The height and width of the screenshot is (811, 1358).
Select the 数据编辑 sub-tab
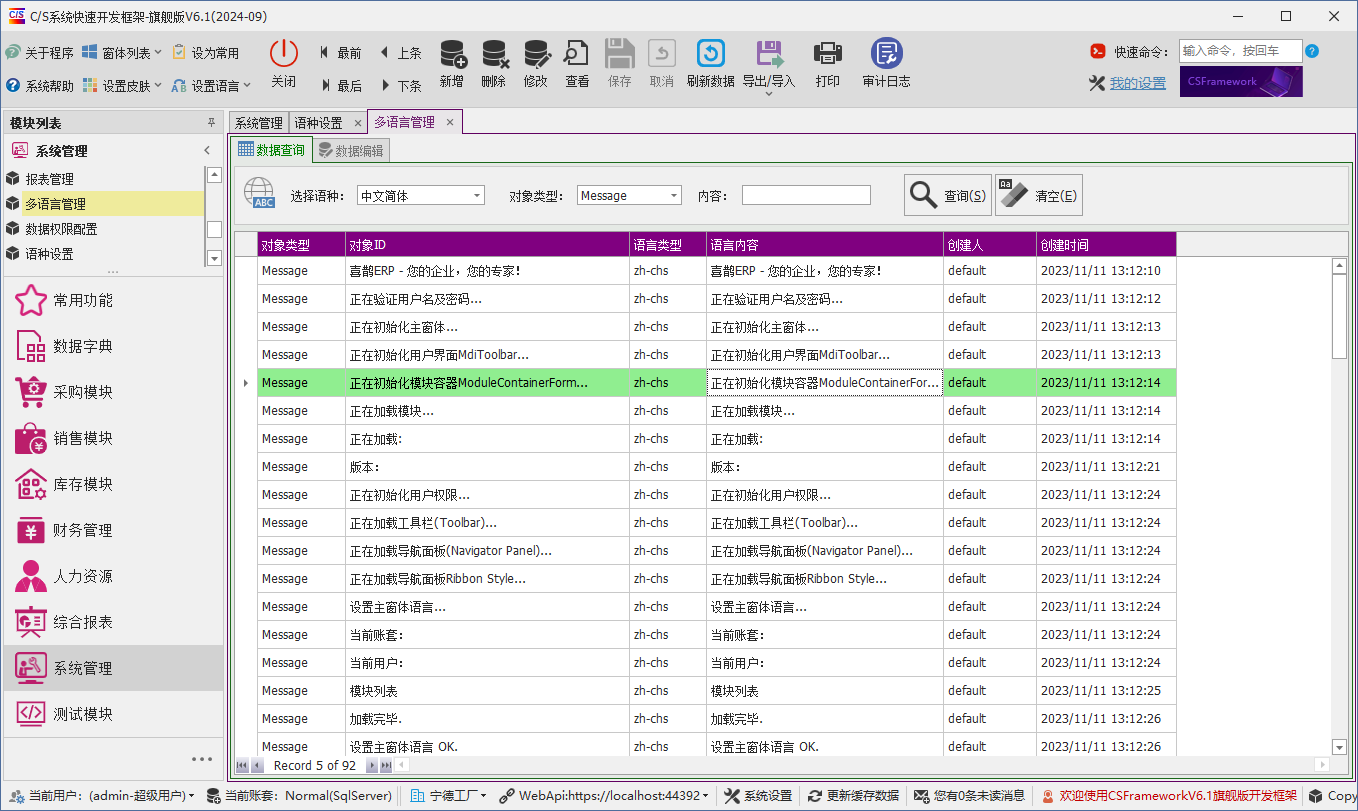tap(350, 151)
